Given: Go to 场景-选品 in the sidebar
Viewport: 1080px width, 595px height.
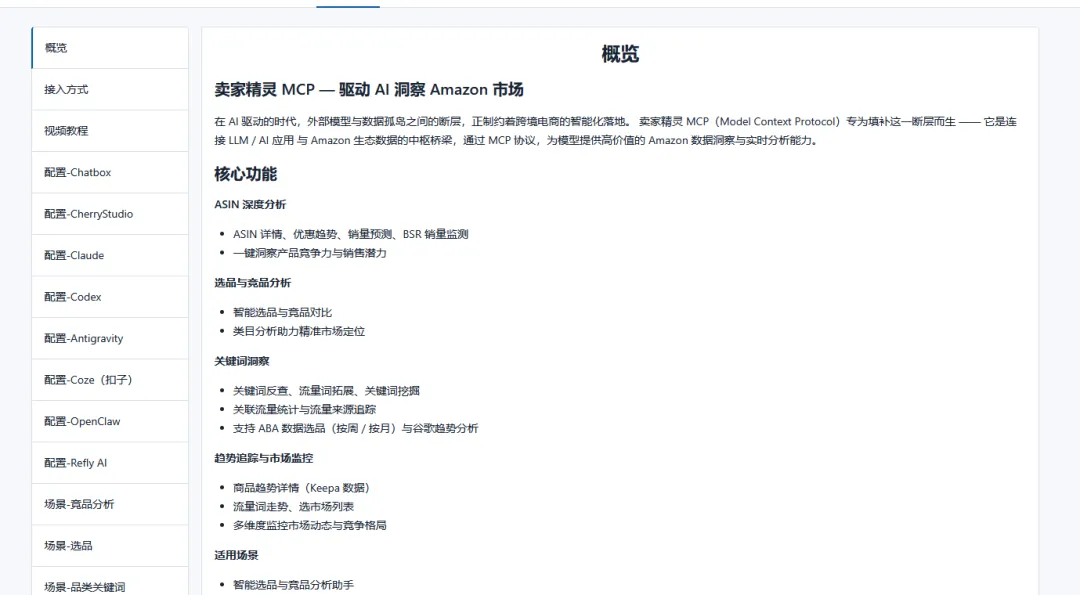Looking at the screenshot, I should click(110, 546).
